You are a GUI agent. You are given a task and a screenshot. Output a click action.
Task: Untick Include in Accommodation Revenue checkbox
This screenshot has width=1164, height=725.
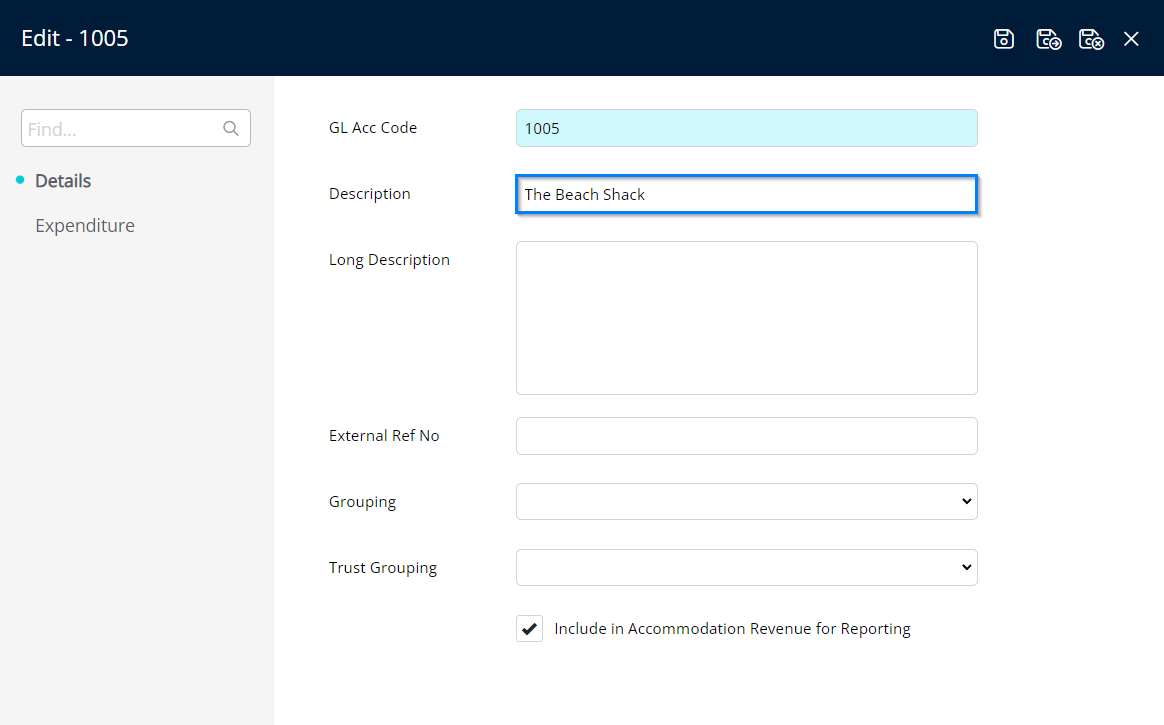(529, 629)
